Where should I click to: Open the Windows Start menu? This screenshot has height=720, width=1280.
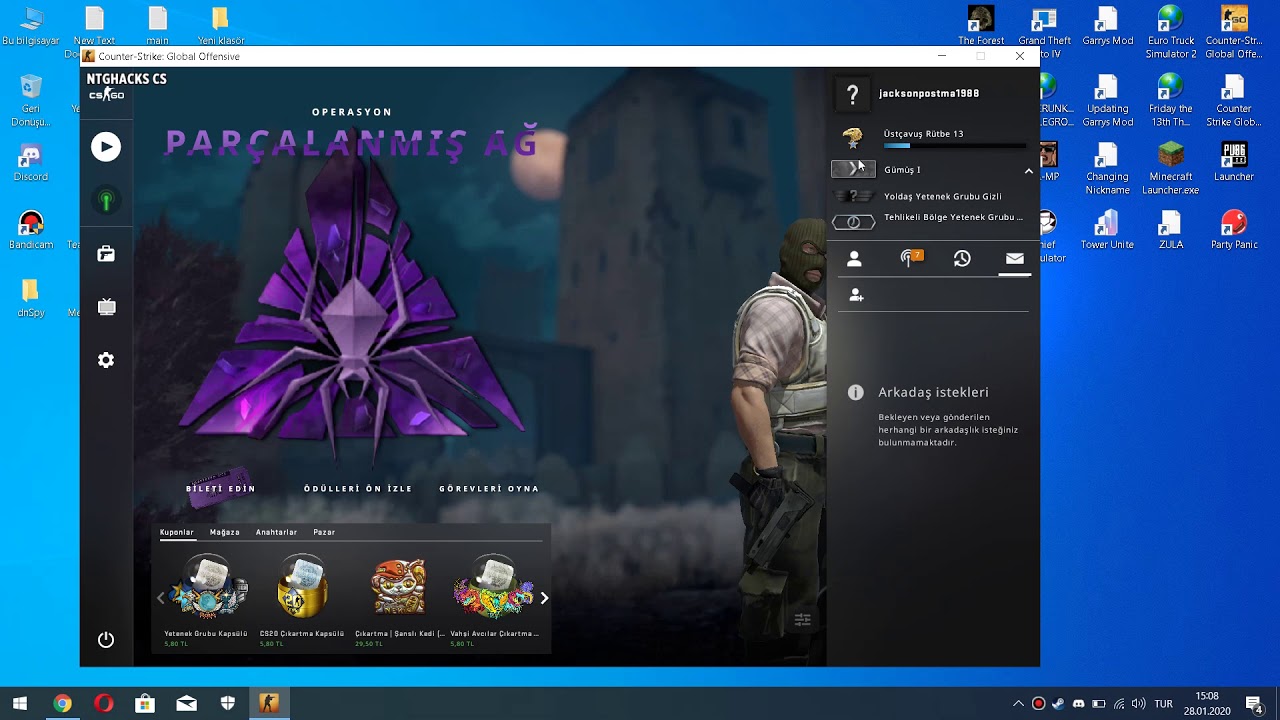point(20,704)
